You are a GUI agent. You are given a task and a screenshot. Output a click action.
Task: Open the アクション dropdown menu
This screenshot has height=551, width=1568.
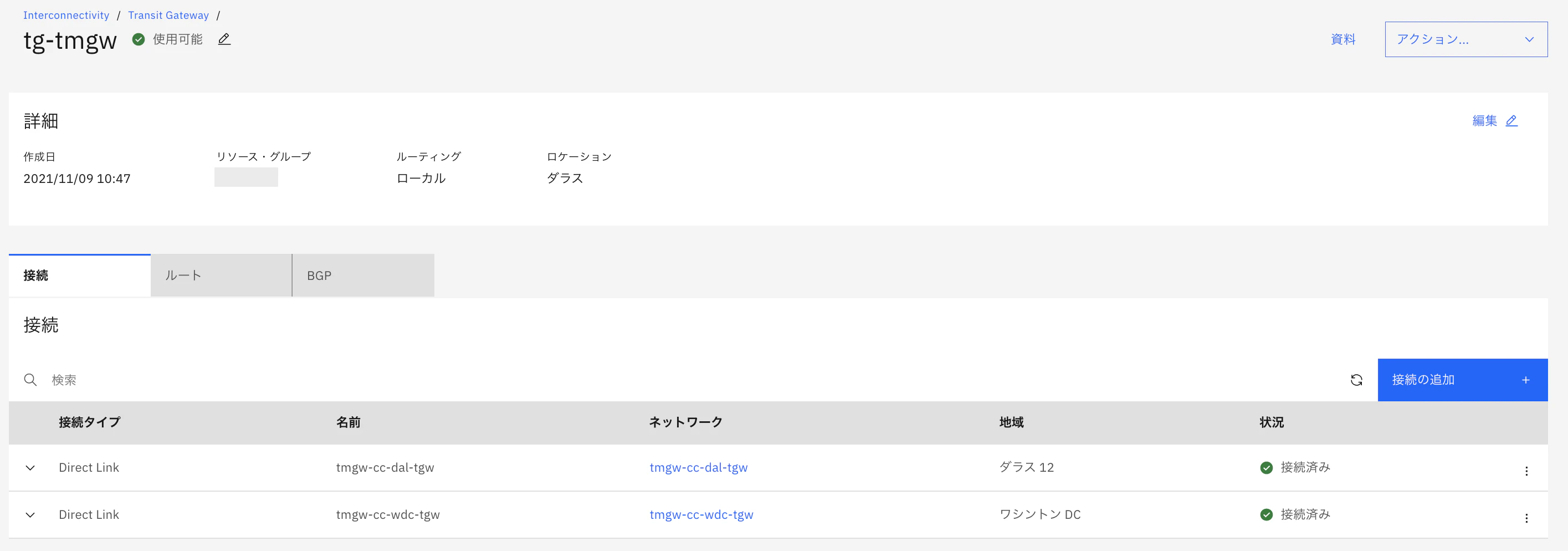(1465, 39)
